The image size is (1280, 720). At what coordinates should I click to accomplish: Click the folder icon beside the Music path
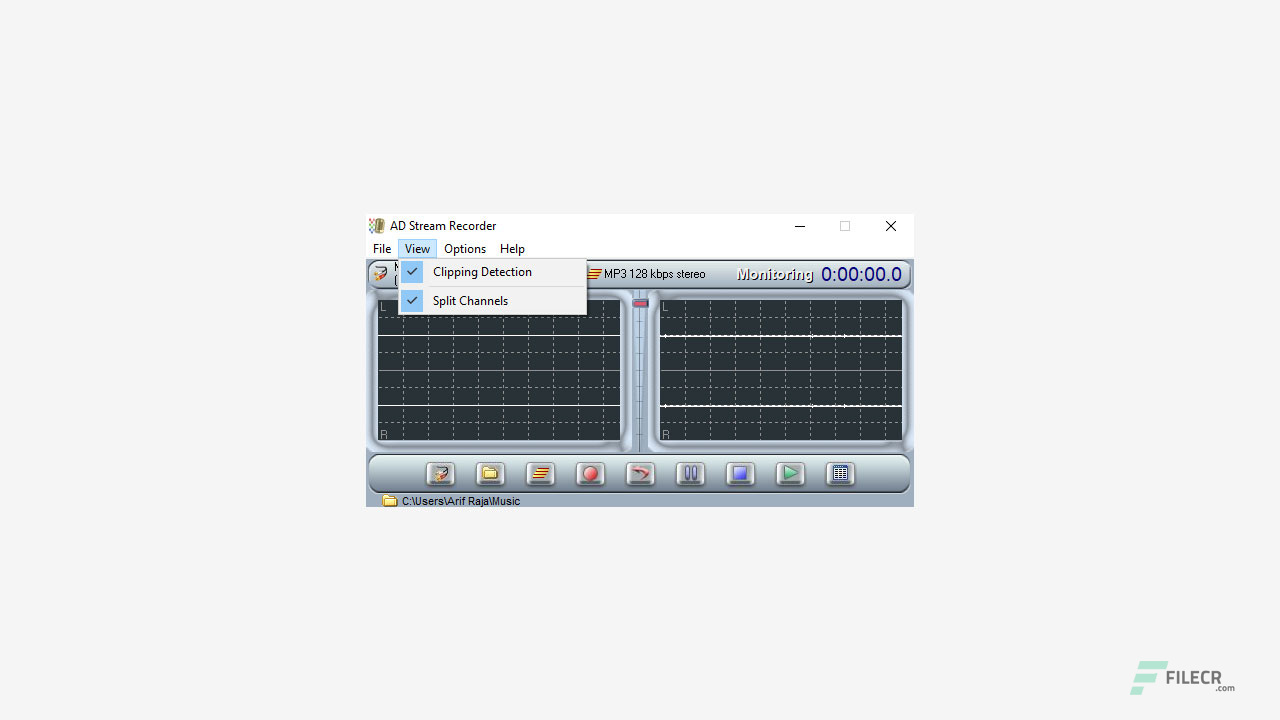(390, 501)
